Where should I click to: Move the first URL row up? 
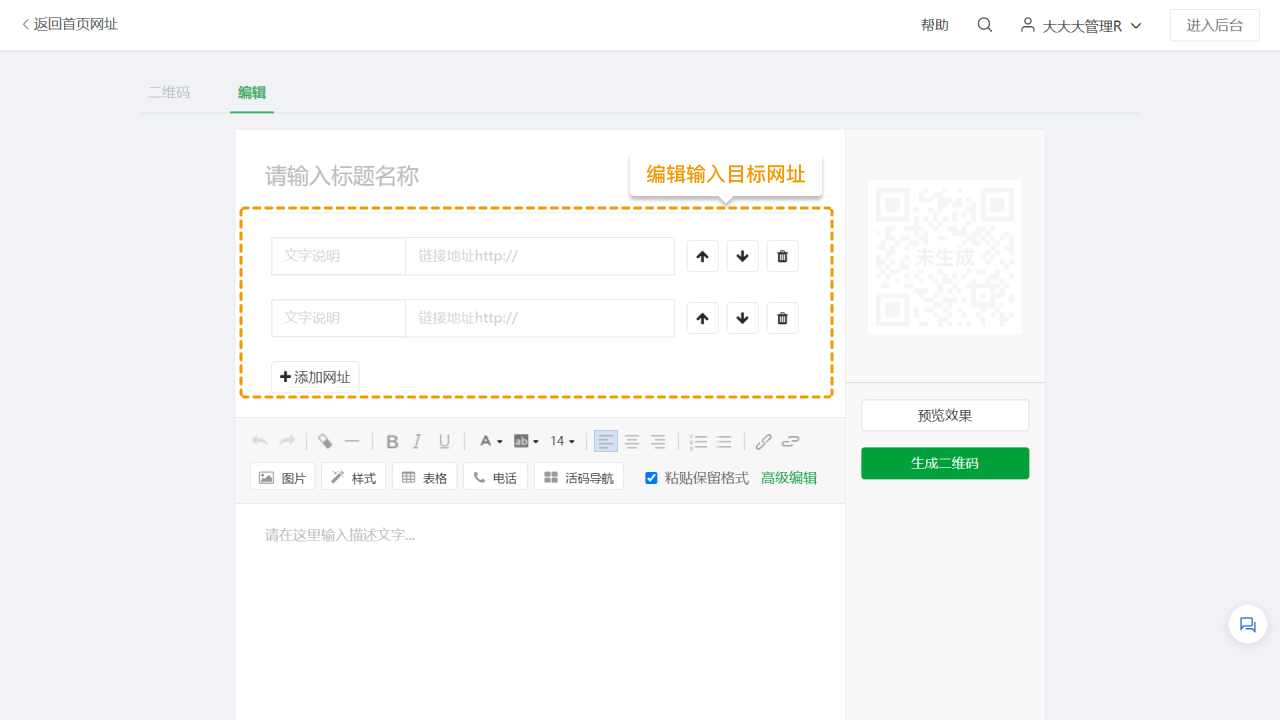click(702, 256)
